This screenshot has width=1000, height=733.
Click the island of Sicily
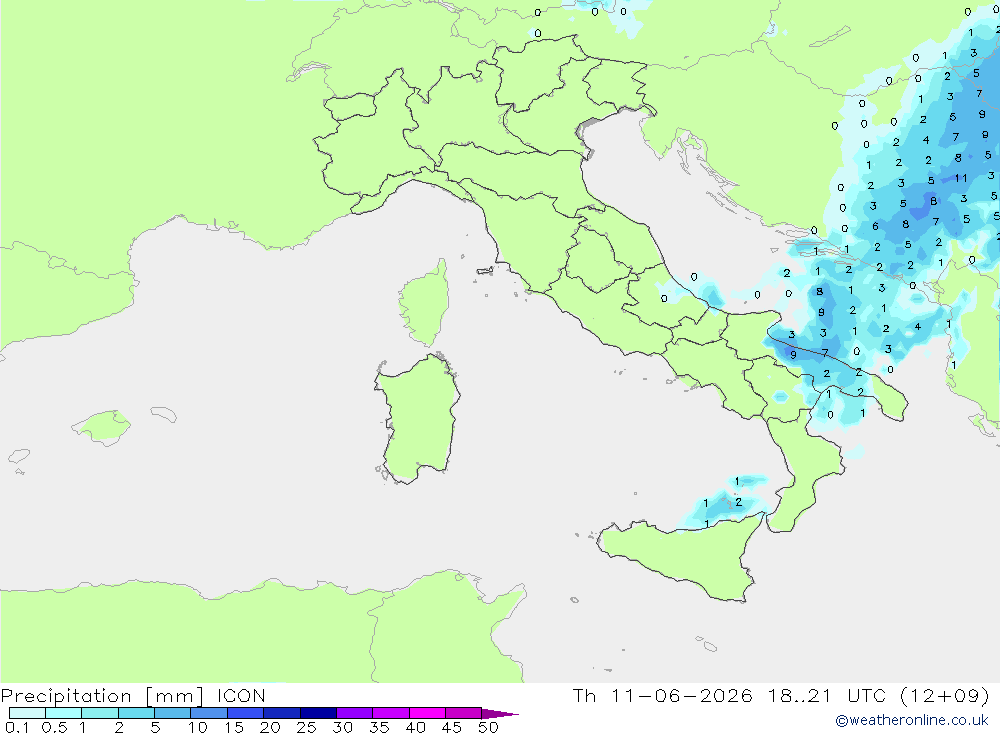pos(679,556)
